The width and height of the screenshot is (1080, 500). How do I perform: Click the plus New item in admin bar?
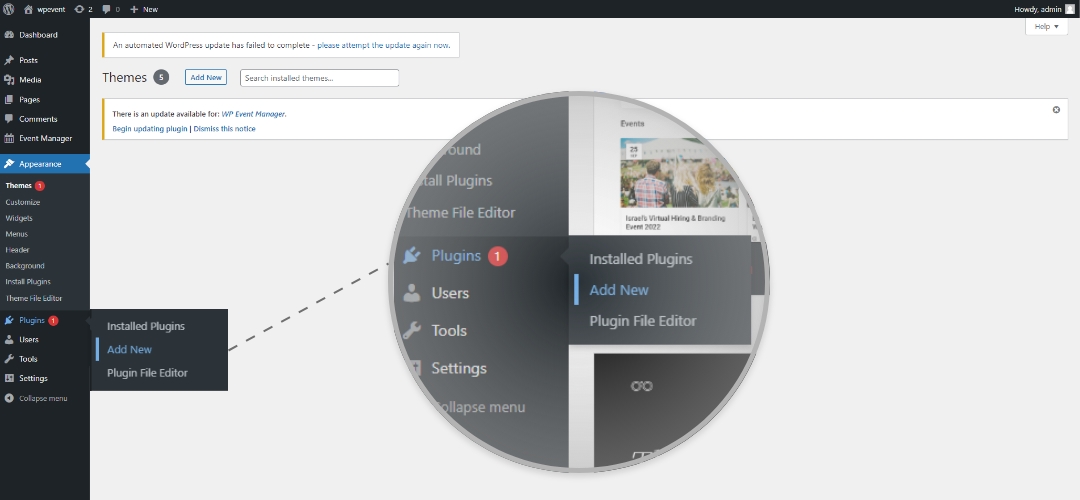(144, 9)
